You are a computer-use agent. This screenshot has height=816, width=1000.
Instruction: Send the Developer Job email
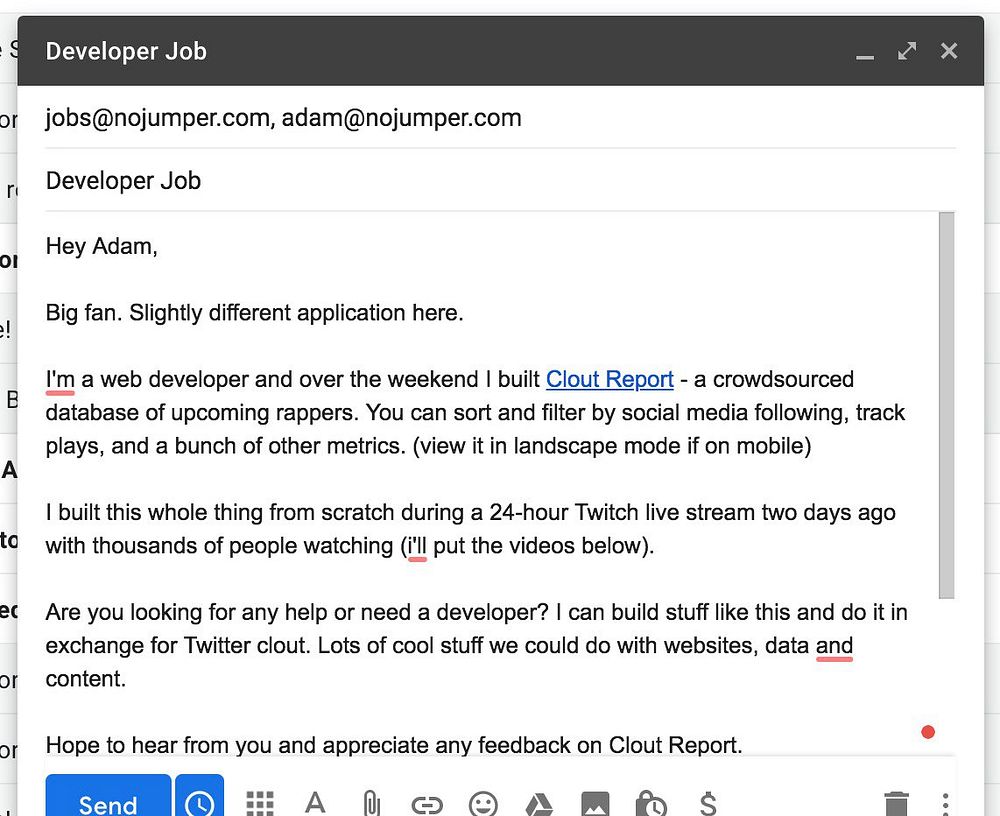click(x=108, y=797)
